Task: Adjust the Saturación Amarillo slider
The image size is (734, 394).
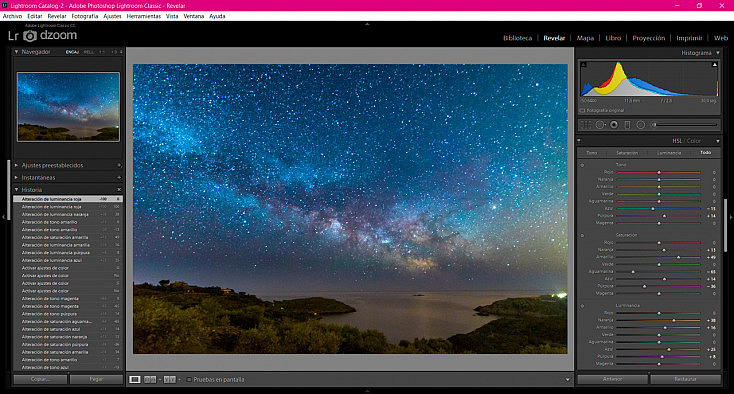Action: point(678,257)
